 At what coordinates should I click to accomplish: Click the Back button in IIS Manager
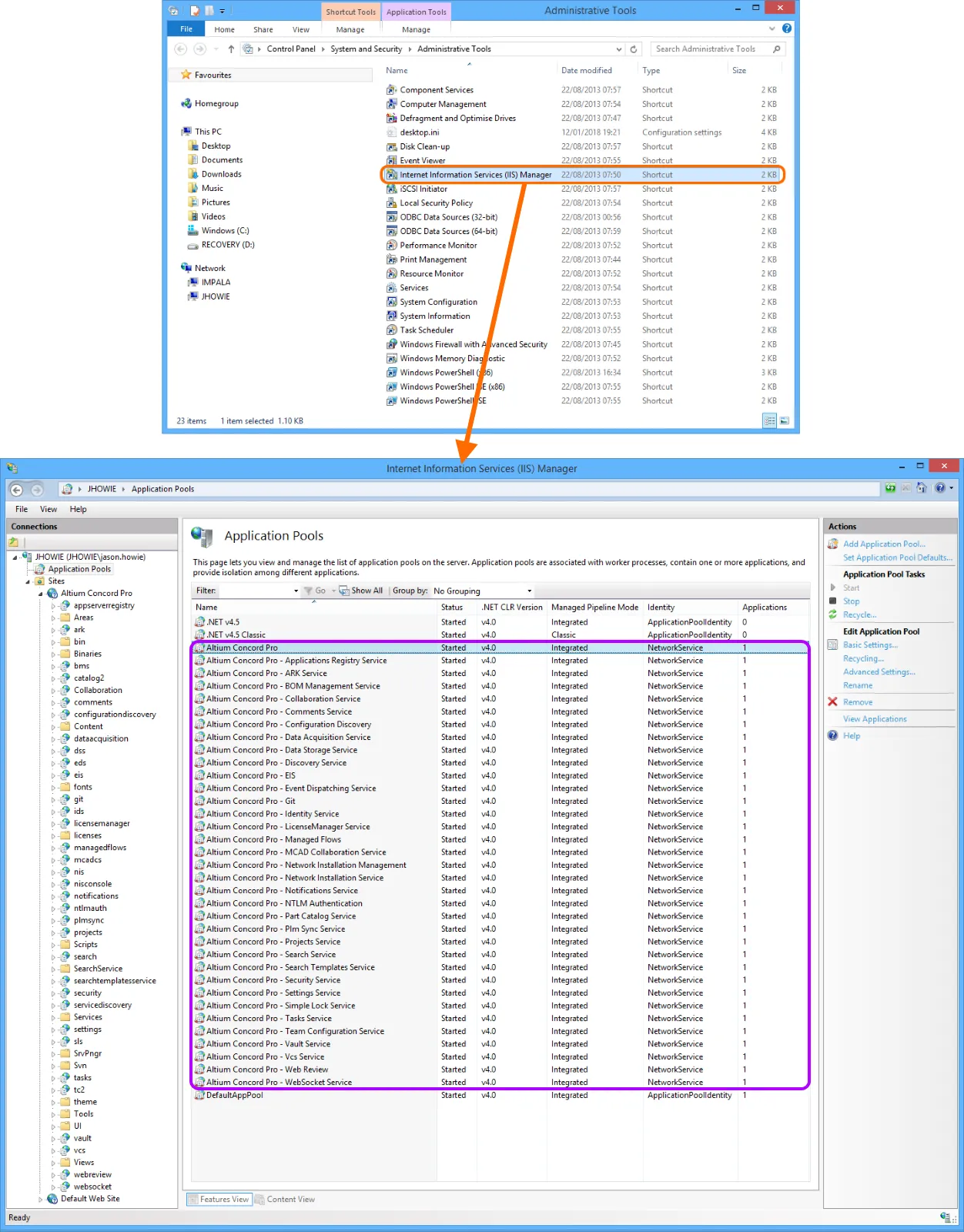tap(16, 490)
